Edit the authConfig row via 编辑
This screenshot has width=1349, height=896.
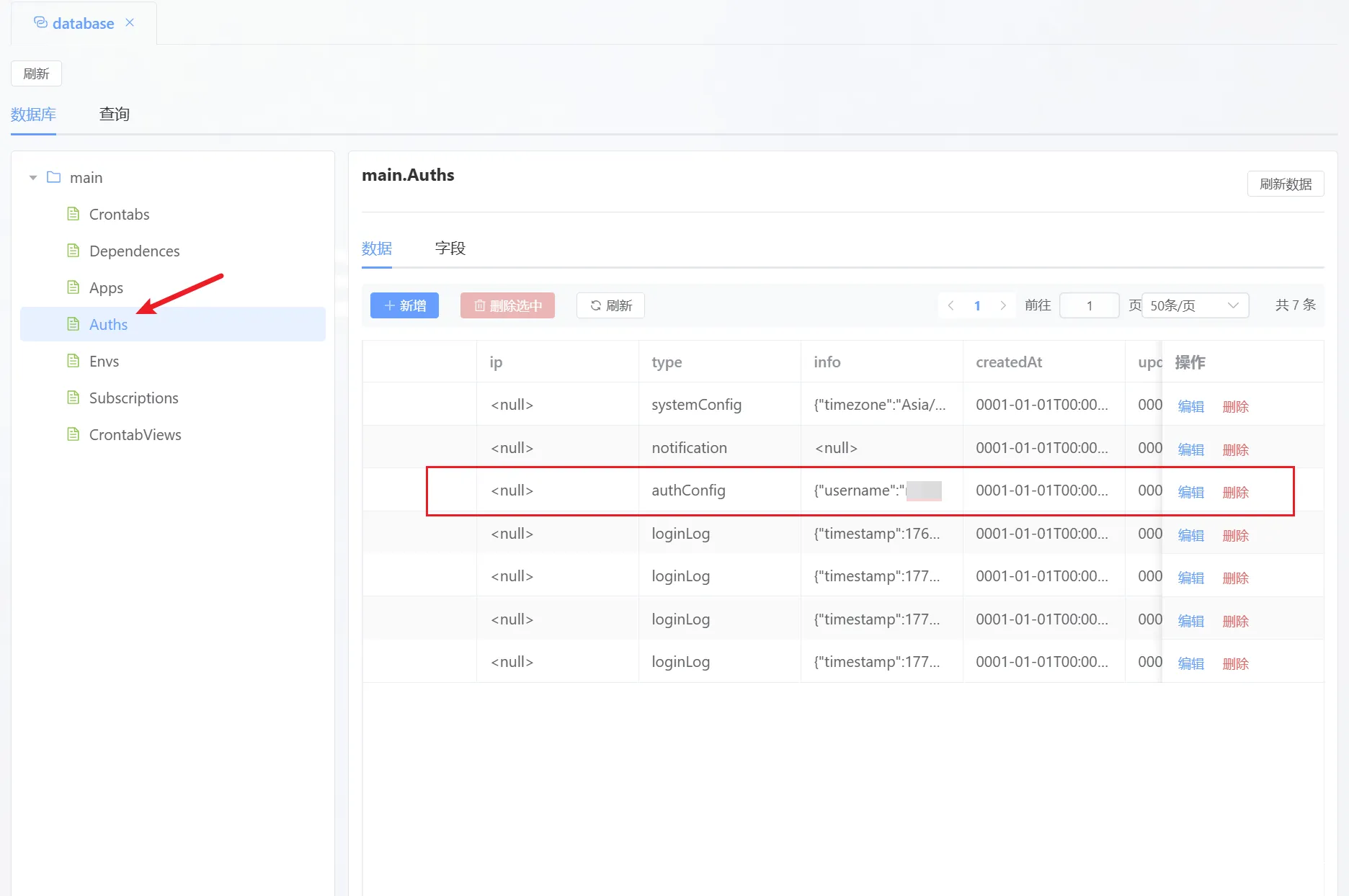point(1190,492)
